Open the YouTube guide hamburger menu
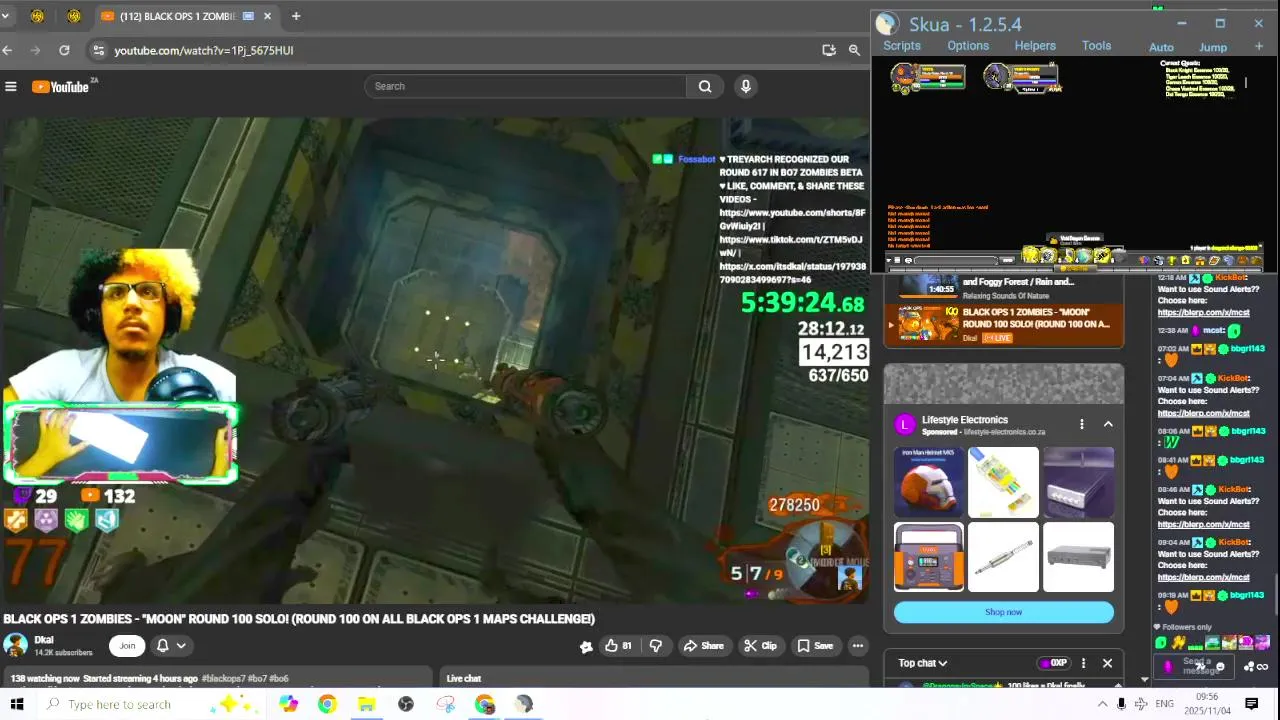 click(x=11, y=86)
